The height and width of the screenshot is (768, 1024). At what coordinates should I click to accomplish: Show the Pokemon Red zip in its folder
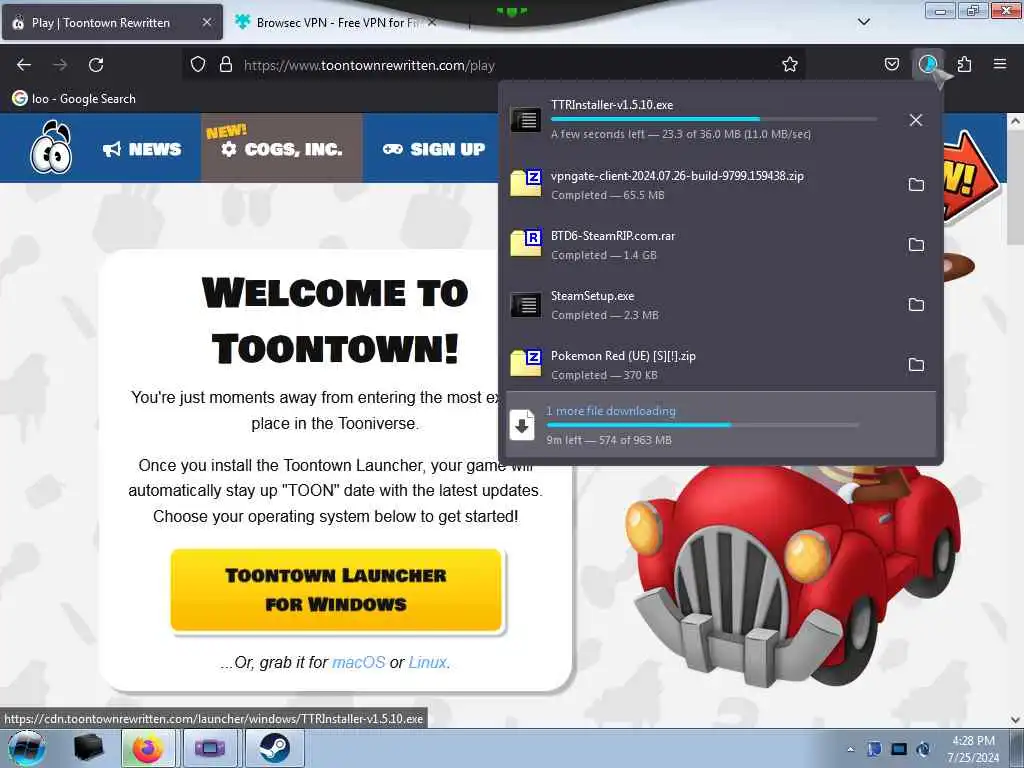click(916, 365)
